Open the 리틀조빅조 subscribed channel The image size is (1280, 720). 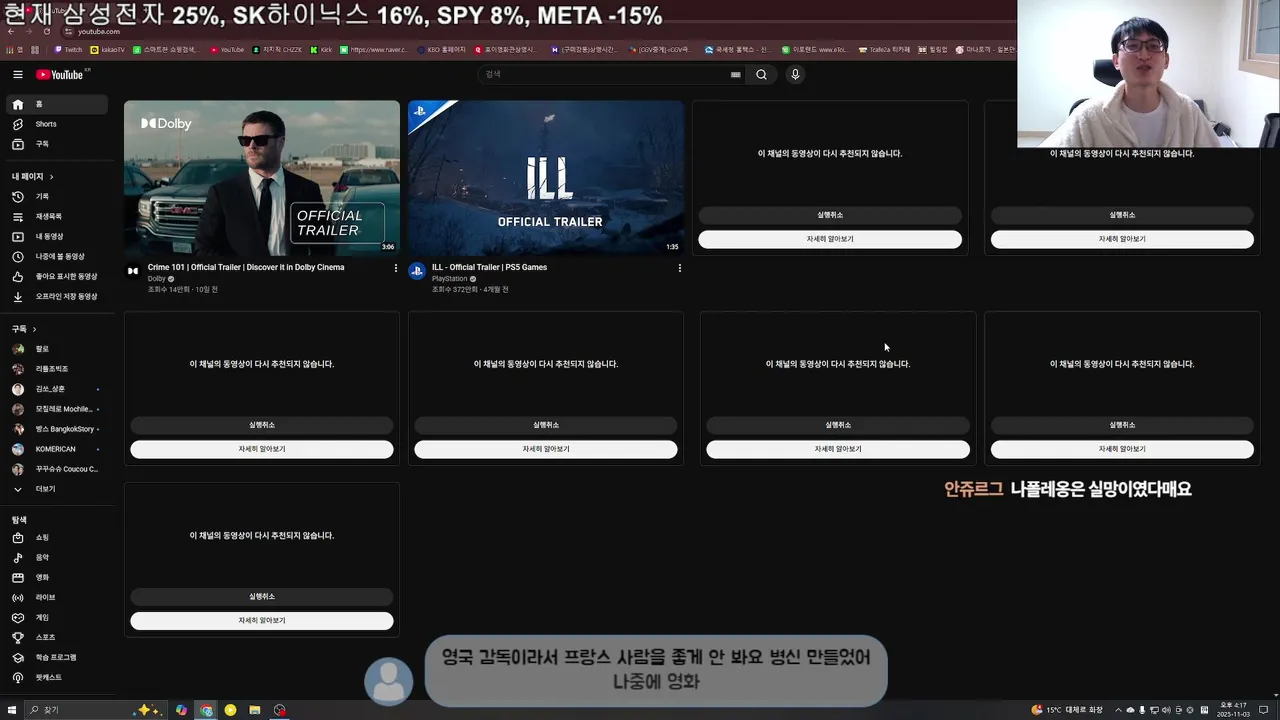pyautogui.click(x=56, y=369)
